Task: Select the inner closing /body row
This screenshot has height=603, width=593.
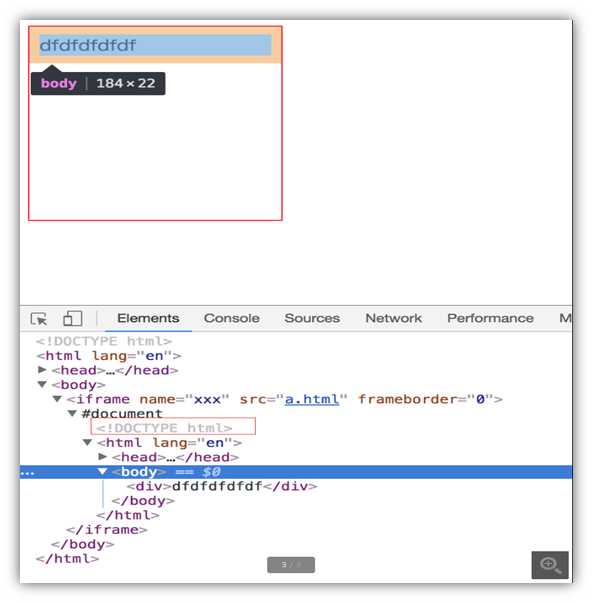Action: pos(143,501)
